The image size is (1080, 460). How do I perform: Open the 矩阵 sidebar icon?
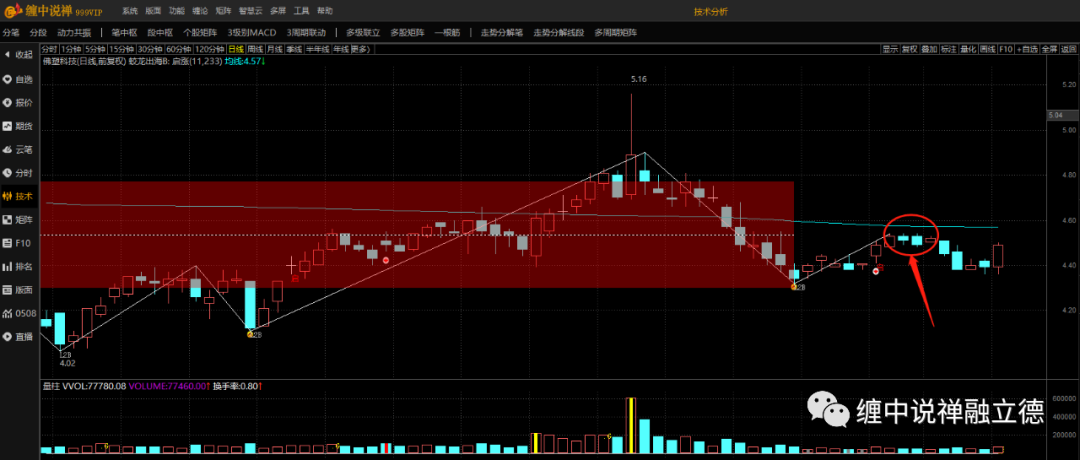[x=7, y=219]
